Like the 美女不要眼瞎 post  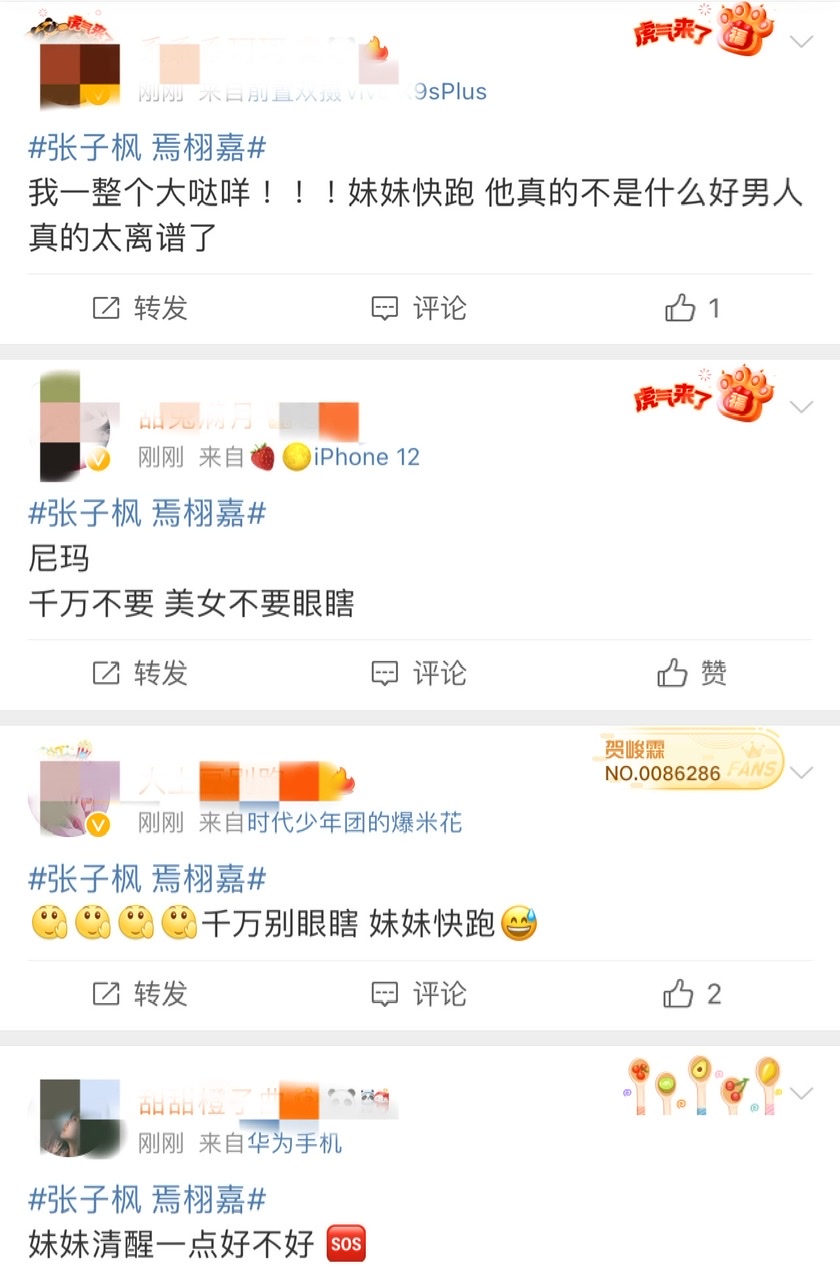693,673
